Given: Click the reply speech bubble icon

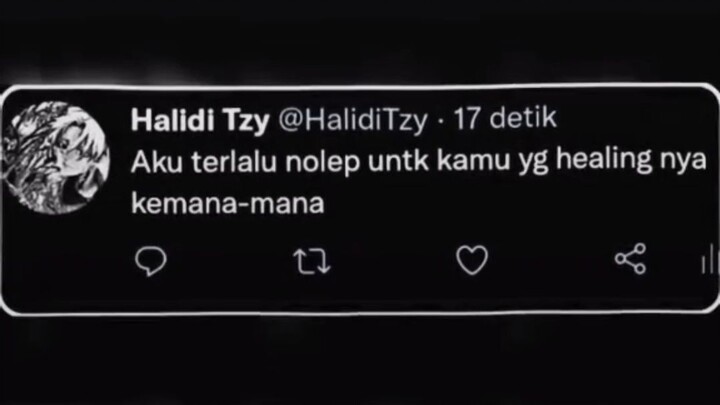Looking at the screenshot, I should (x=151, y=261).
